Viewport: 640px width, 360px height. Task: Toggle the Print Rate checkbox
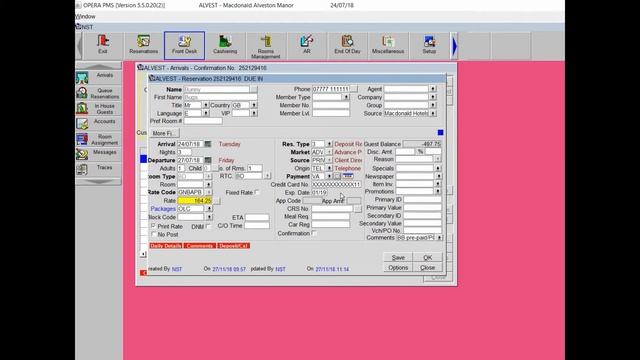(x=153, y=226)
